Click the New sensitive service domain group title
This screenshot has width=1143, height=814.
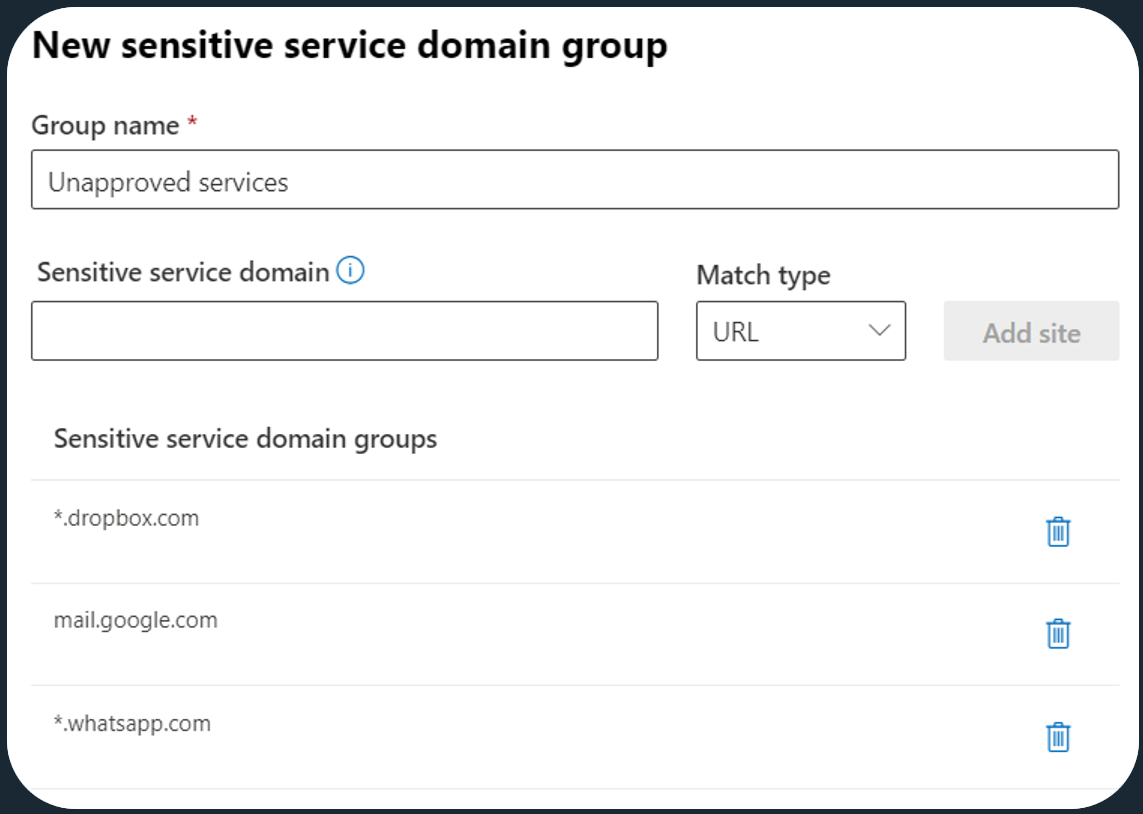pos(351,44)
